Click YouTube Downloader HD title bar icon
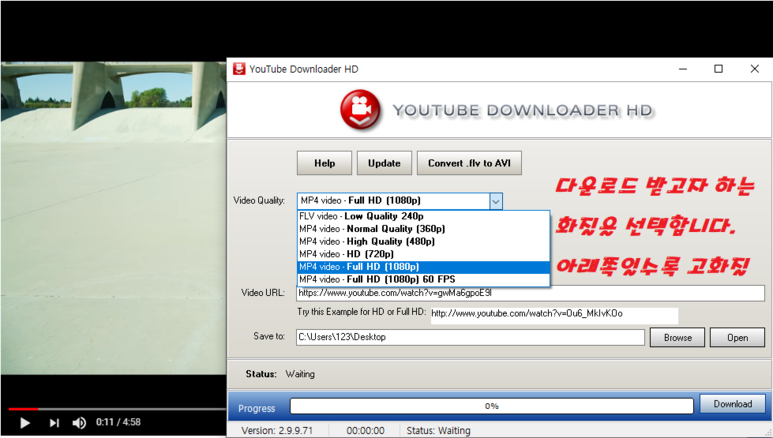773x438 pixels. 239,69
